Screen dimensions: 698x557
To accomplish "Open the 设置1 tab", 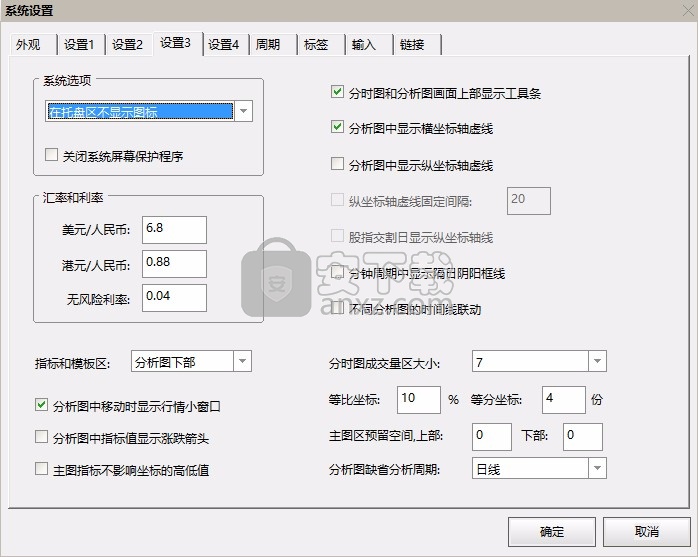I will [x=81, y=45].
